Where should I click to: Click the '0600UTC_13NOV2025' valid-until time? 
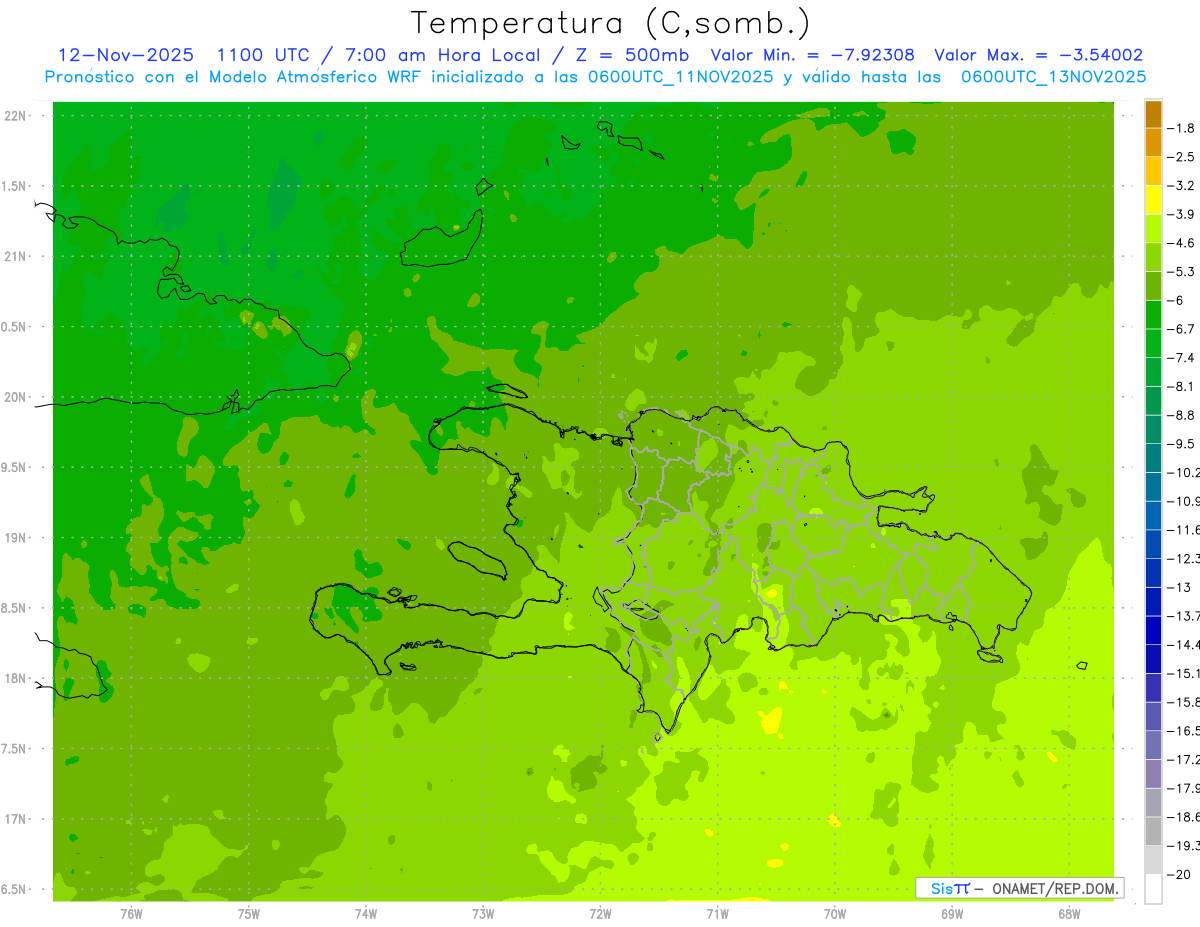coord(1053,77)
